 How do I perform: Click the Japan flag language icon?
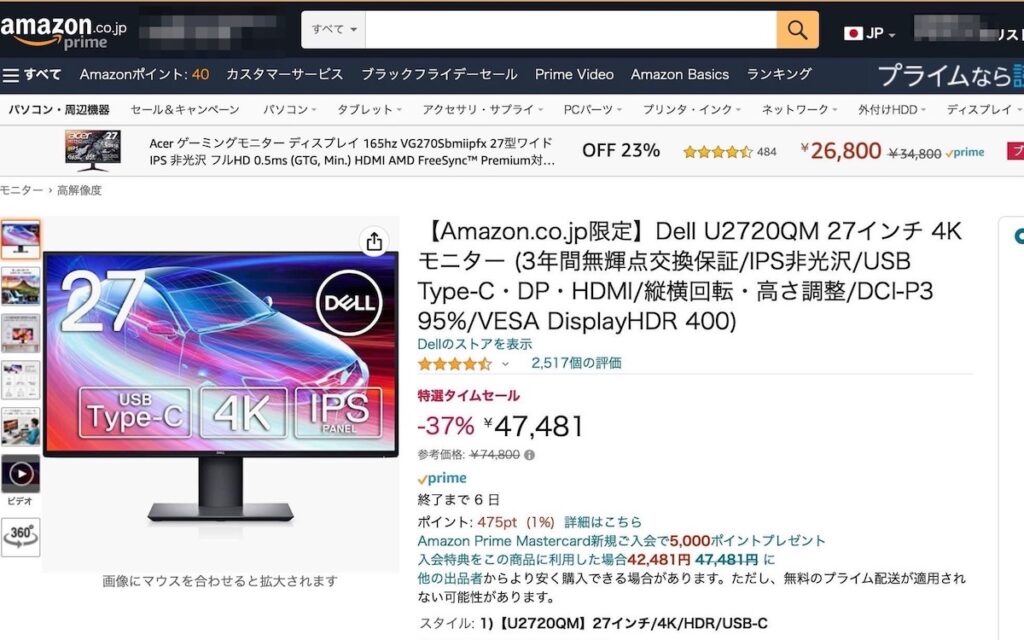[x=853, y=33]
